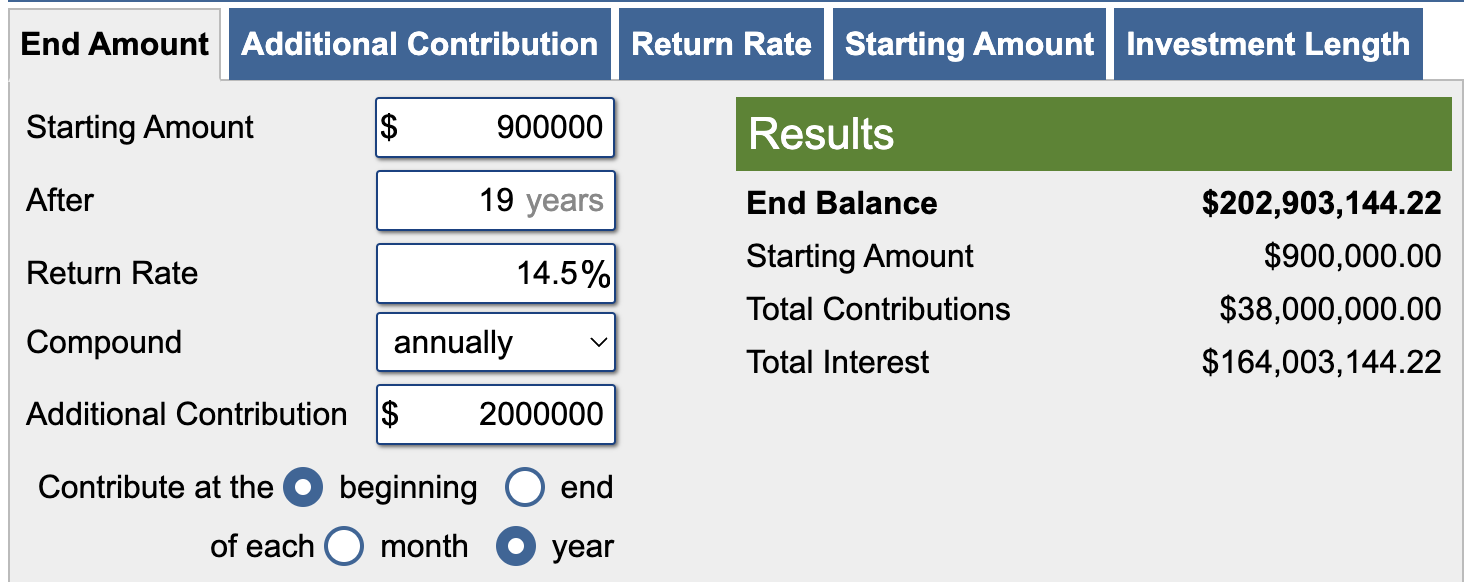Open the Return Rate tab
Viewport: 1466px width, 582px height.
click(721, 43)
